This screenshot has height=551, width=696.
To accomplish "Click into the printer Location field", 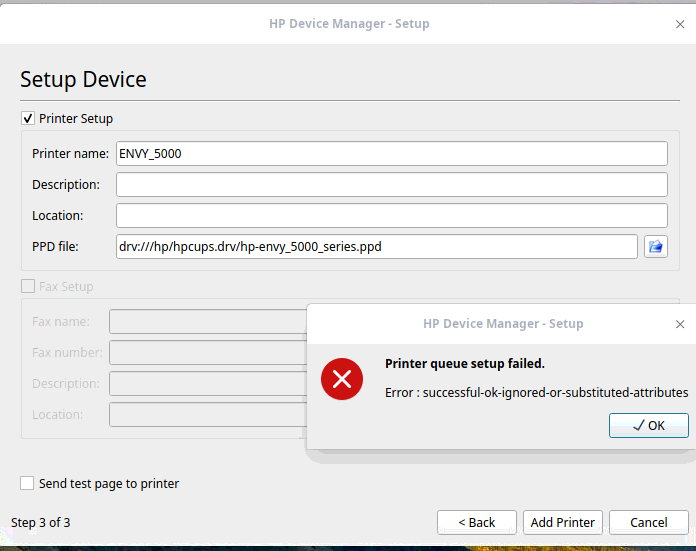I will click(391, 216).
